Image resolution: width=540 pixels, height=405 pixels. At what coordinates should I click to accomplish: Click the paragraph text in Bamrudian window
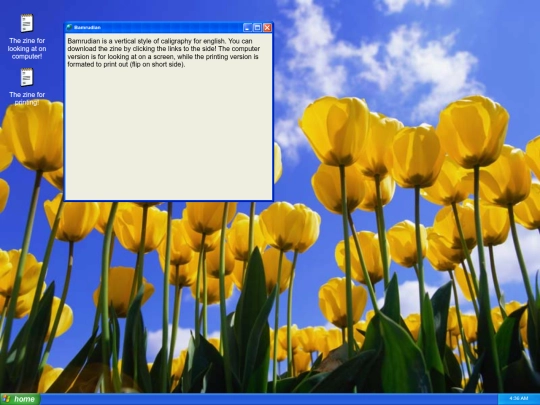coord(164,53)
